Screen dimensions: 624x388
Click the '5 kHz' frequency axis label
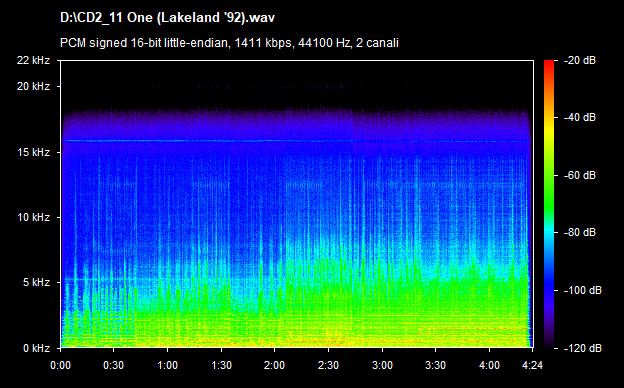coord(36,283)
